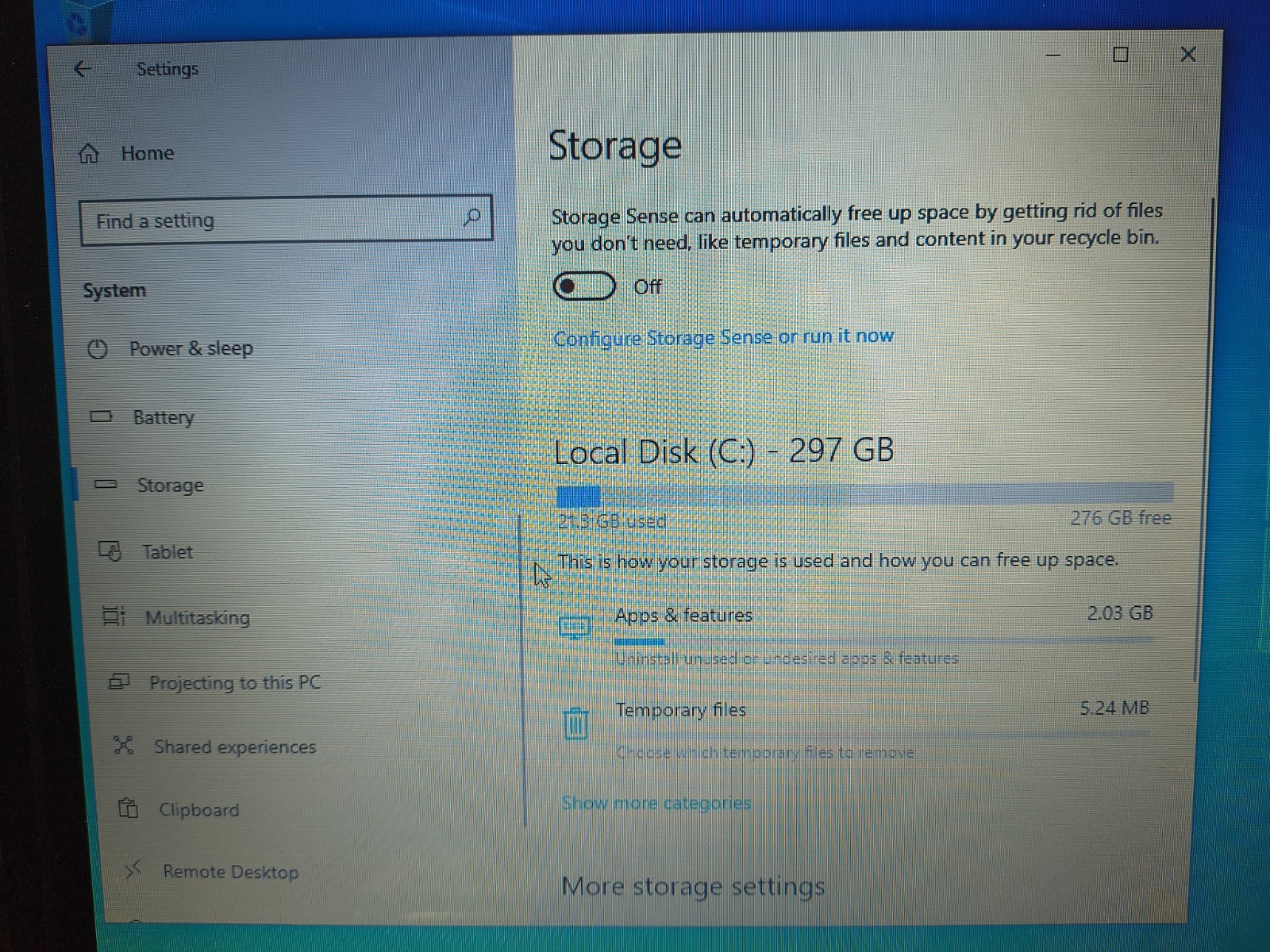Click Configure Storage Sense or run it now
This screenshot has height=952, width=1270.
pyautogui.click(x=724, y=337)
